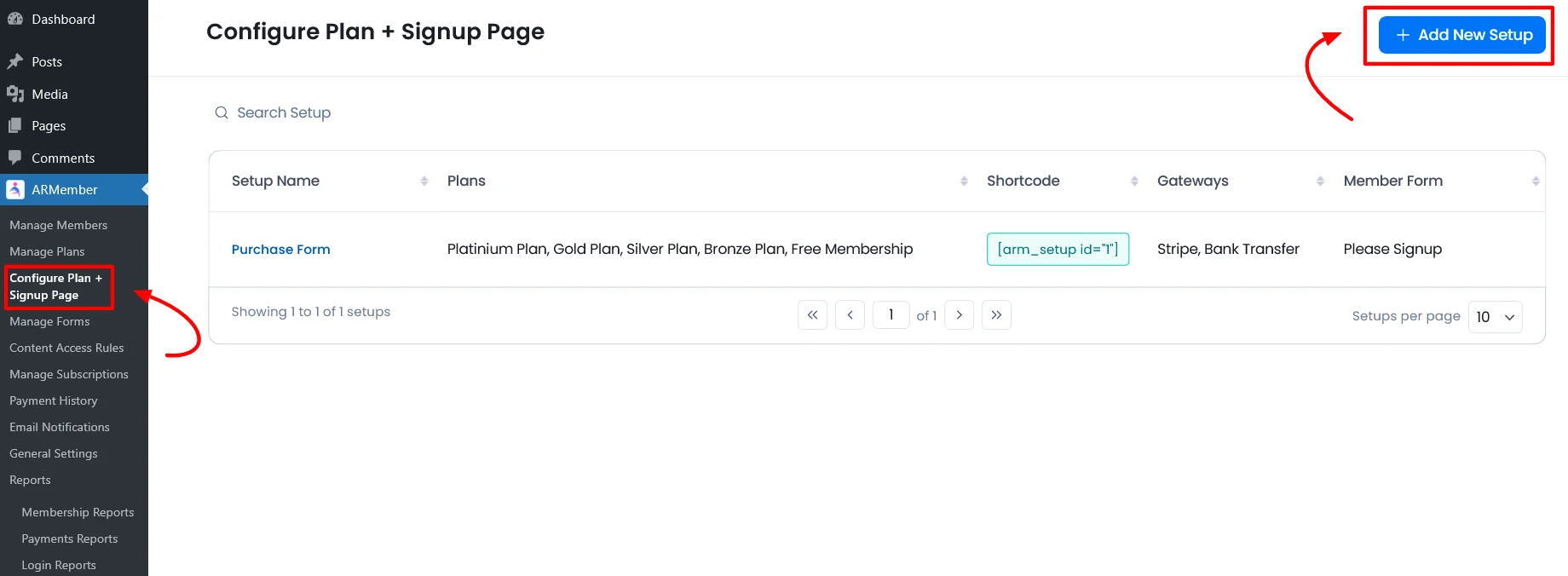Click the page number input box
The image size is (1568, 576).
(x=891, y=315)
